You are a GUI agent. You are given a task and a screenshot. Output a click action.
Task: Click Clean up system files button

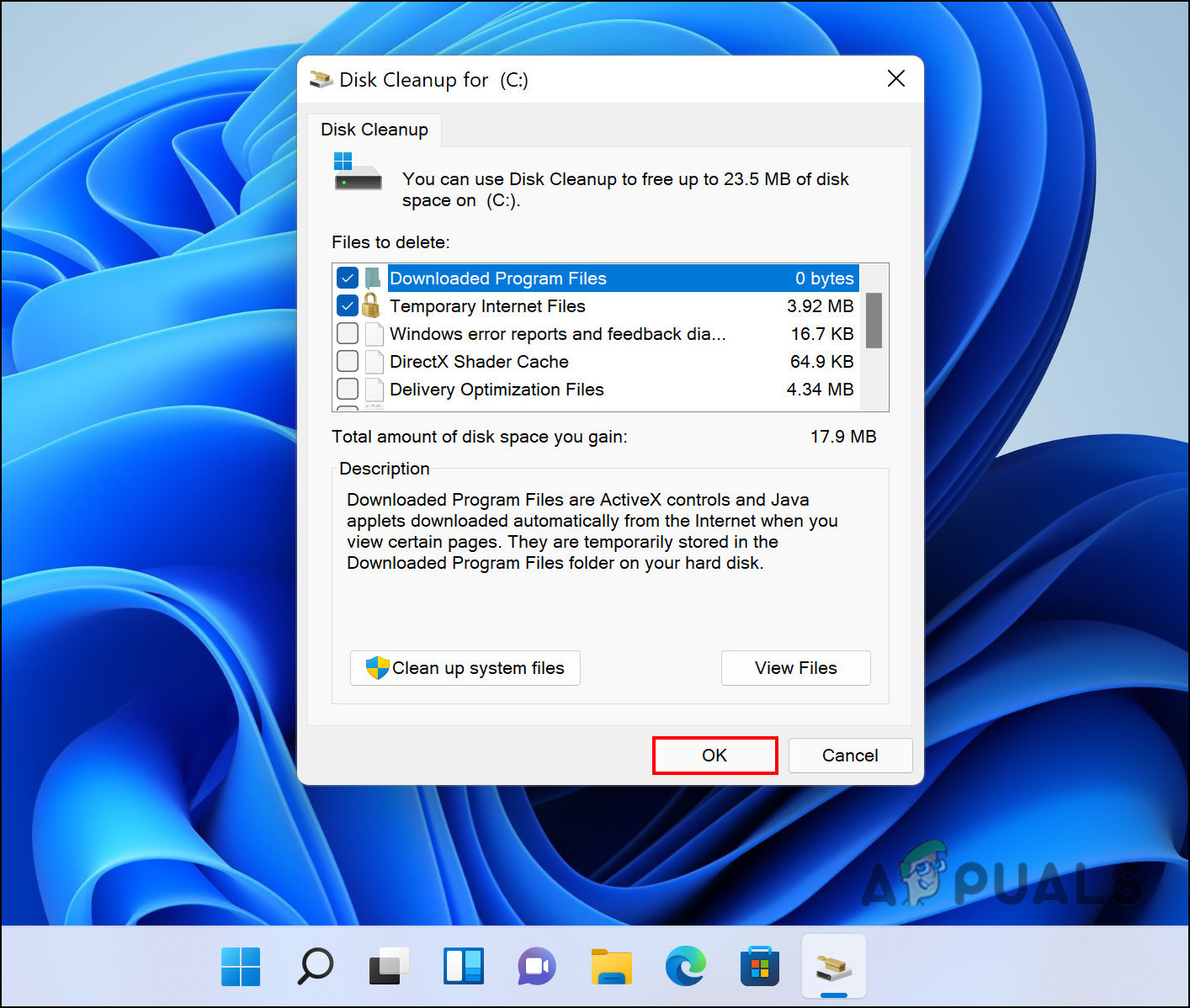click(x=465, y=668)
